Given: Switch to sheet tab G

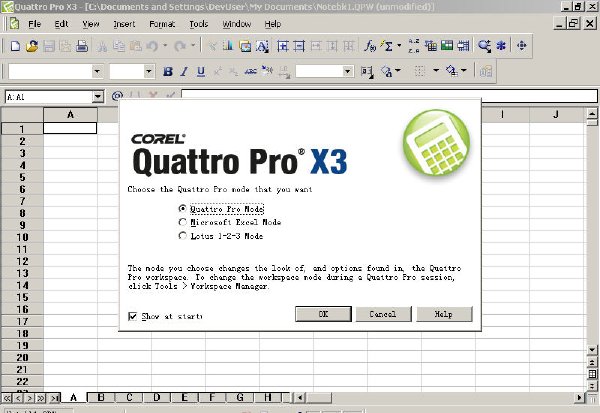Looking at the screenshot, I should (240, 397).
